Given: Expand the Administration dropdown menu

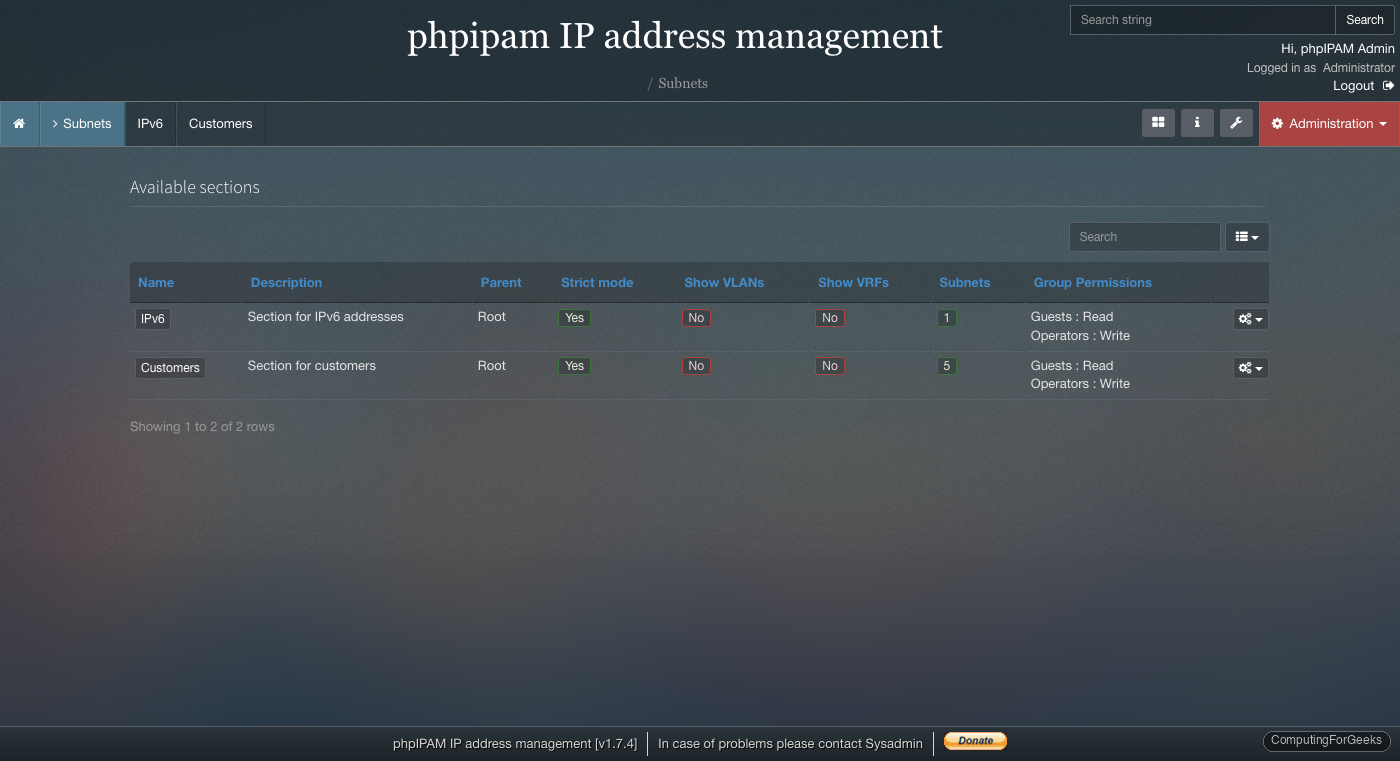Looking at the screenshot, I should tap(1329, 123).
